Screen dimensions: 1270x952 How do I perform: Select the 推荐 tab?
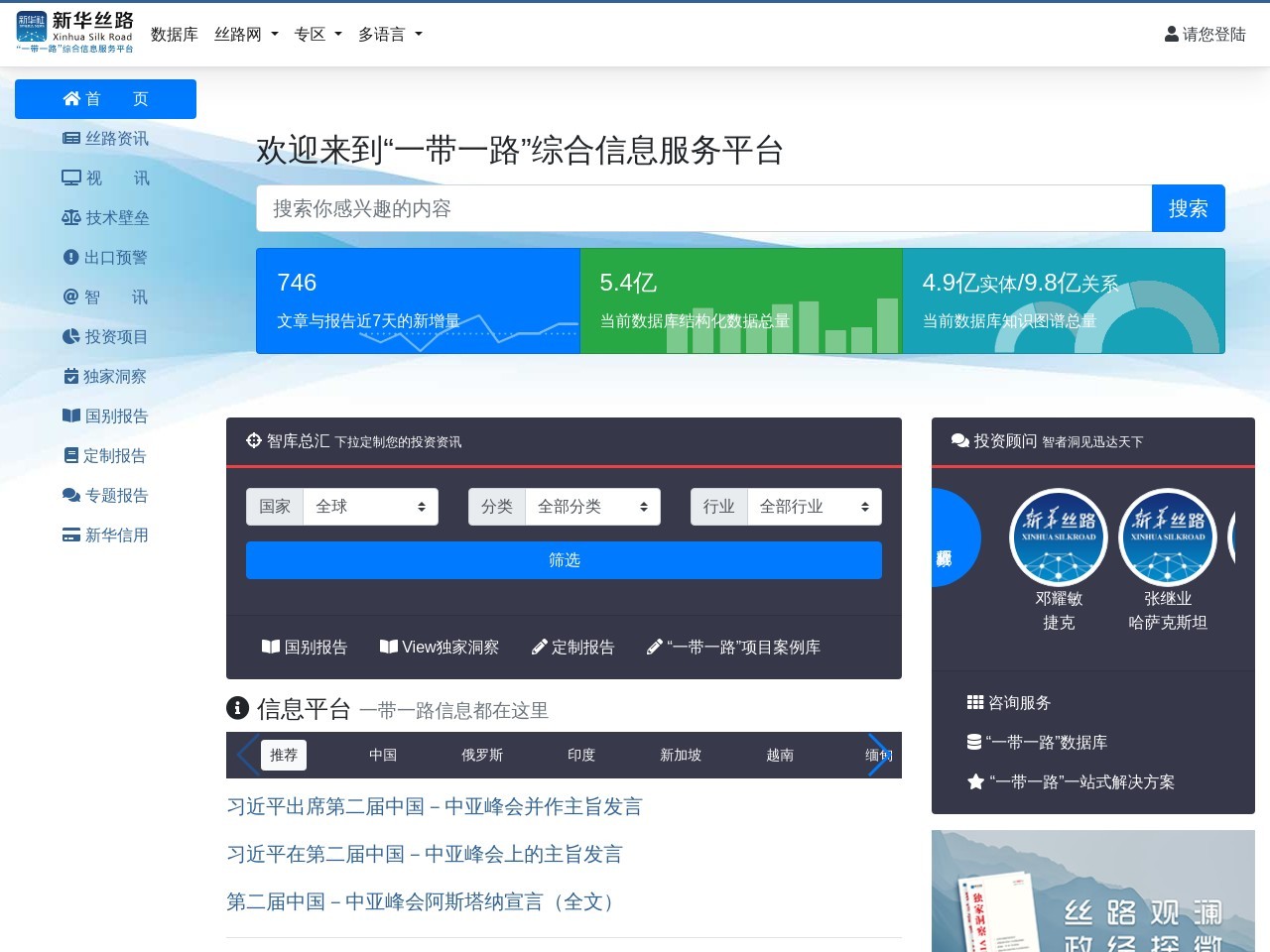284,755
